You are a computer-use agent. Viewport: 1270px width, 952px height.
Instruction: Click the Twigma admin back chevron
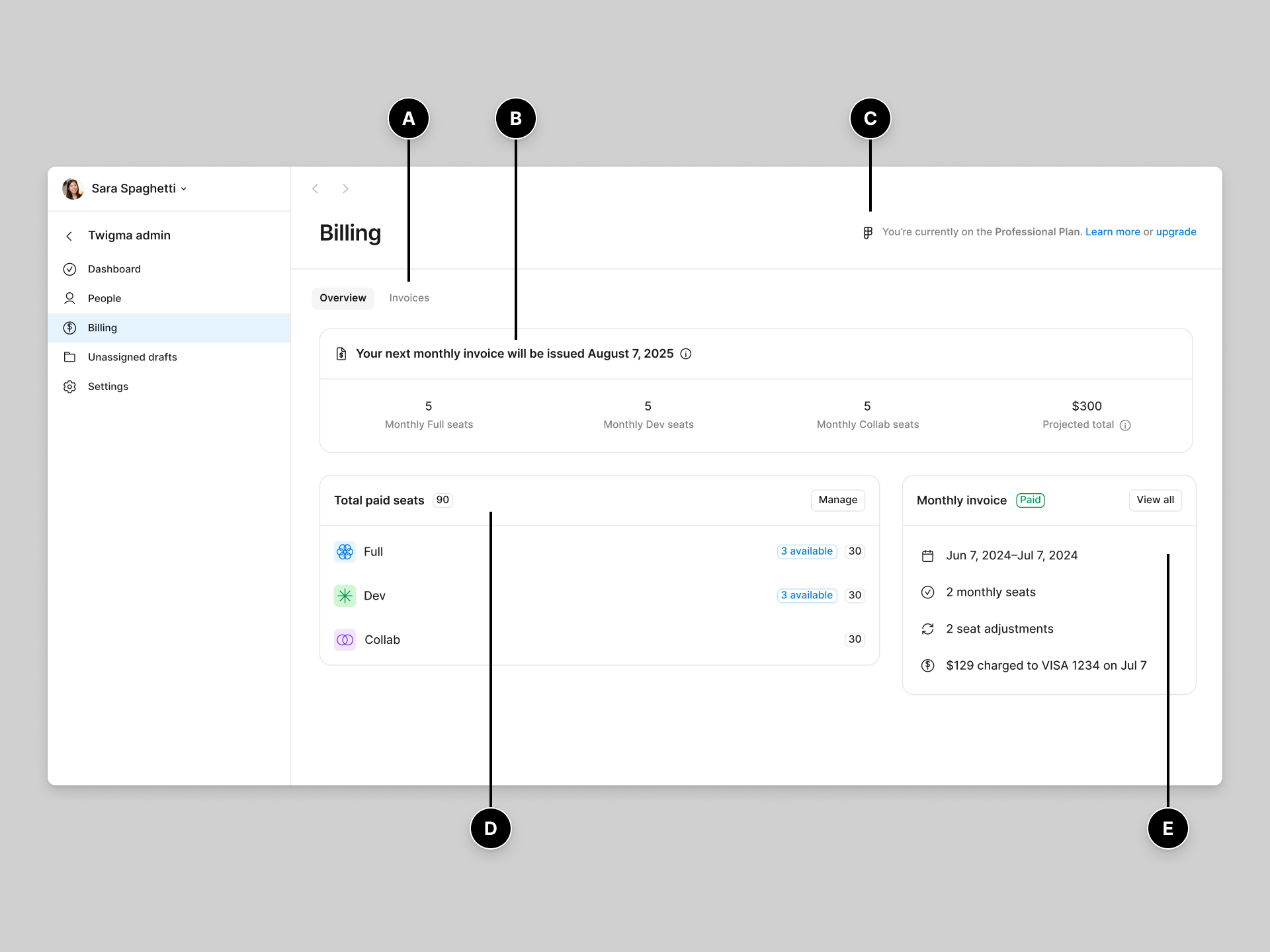click(x=69, y=235)
